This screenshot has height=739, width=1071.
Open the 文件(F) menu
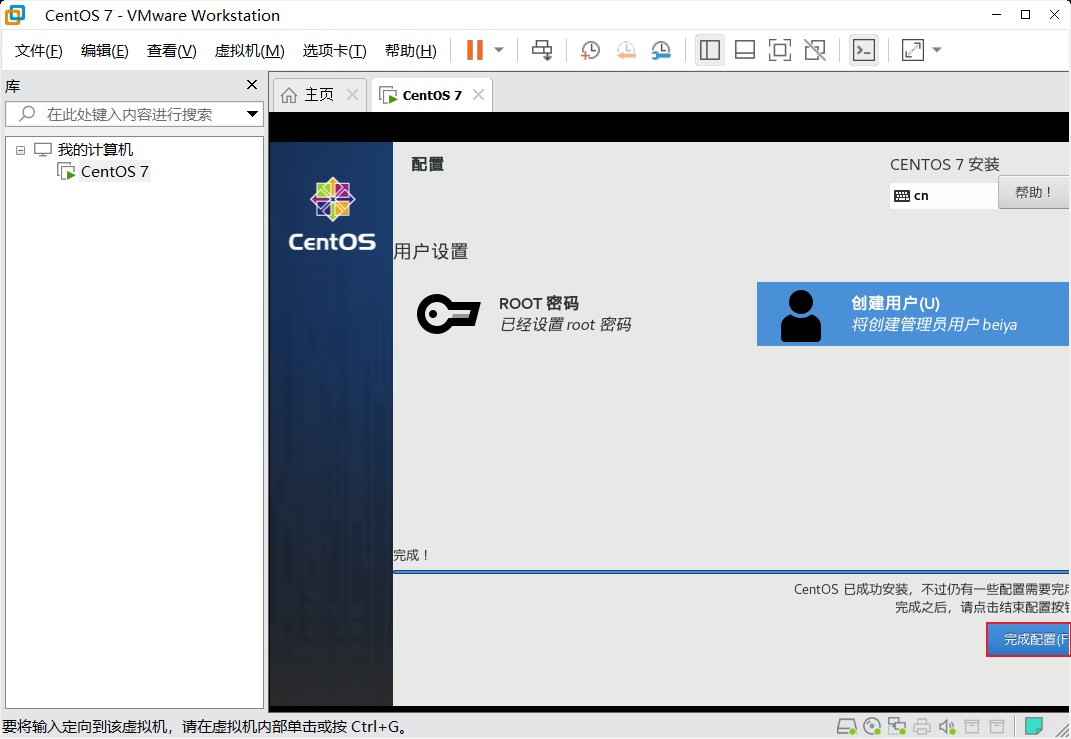click(x=38, y=51)
